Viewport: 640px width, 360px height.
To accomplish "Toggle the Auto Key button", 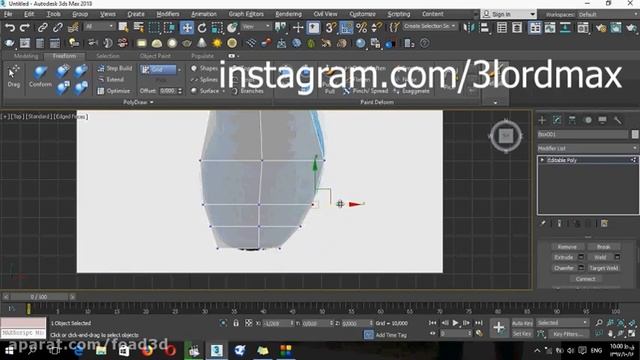I will click(x=522, y=323).
